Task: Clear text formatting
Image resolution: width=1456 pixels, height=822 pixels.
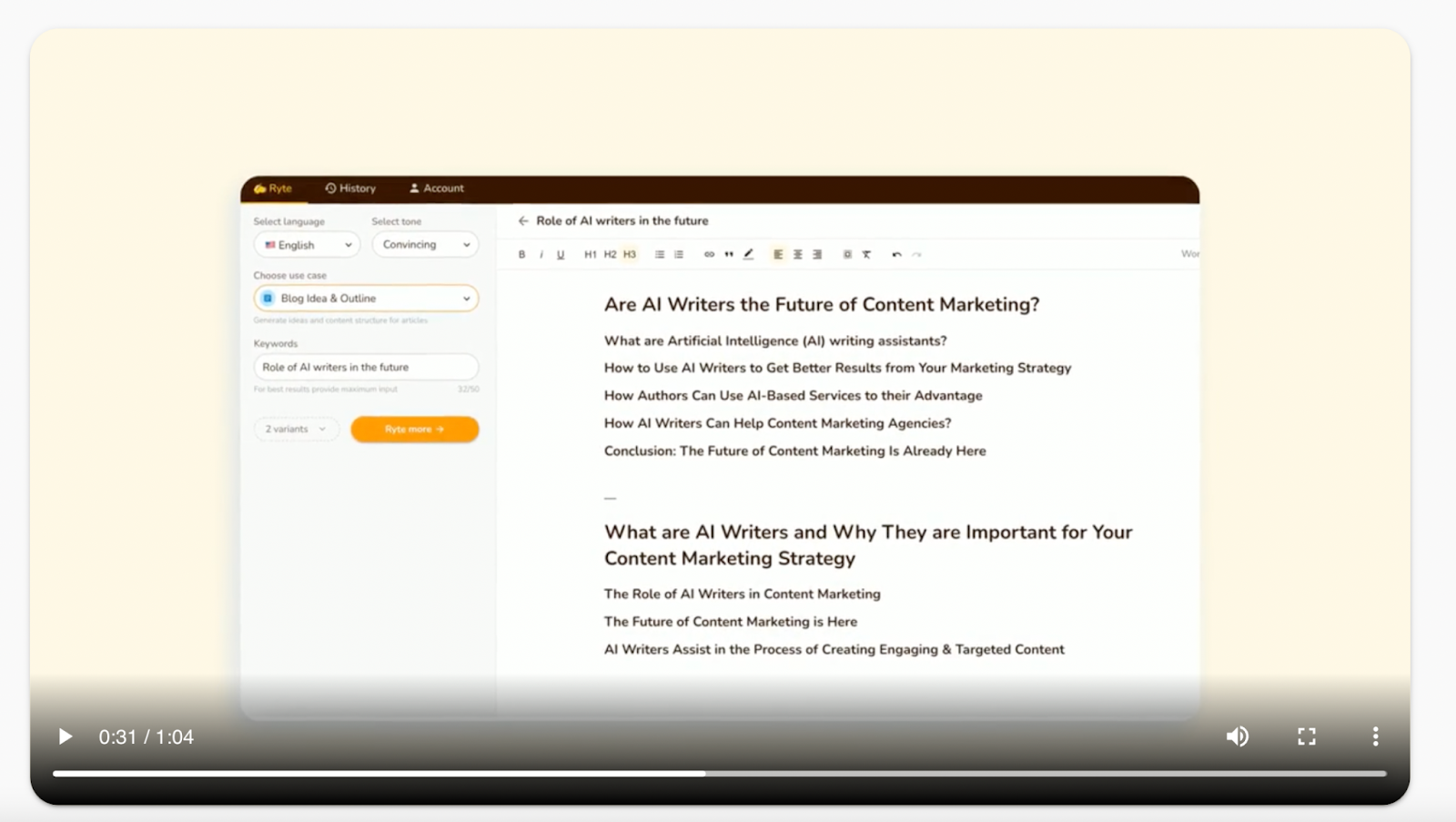Action: [x=867, y=255]
